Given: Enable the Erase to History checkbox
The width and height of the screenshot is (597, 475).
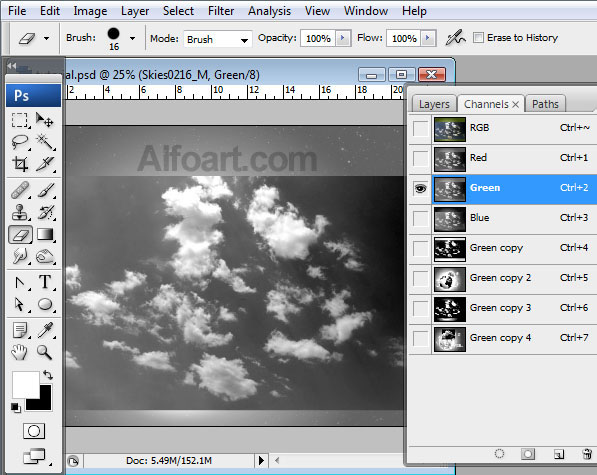Looking at the screenshot, I should click(478, 38).
